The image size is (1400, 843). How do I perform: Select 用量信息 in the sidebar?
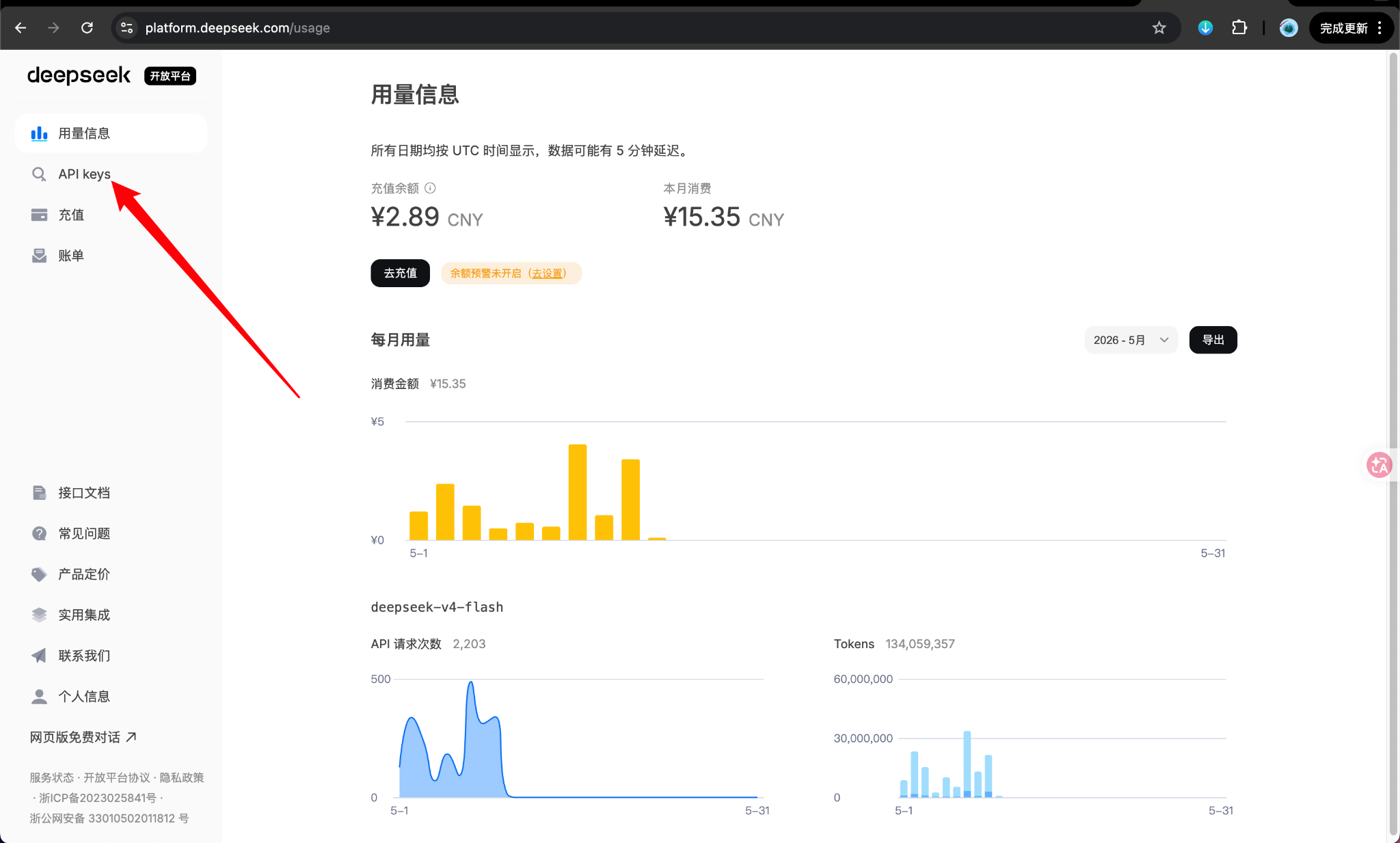pyautogui.click(x=111, y=133)
